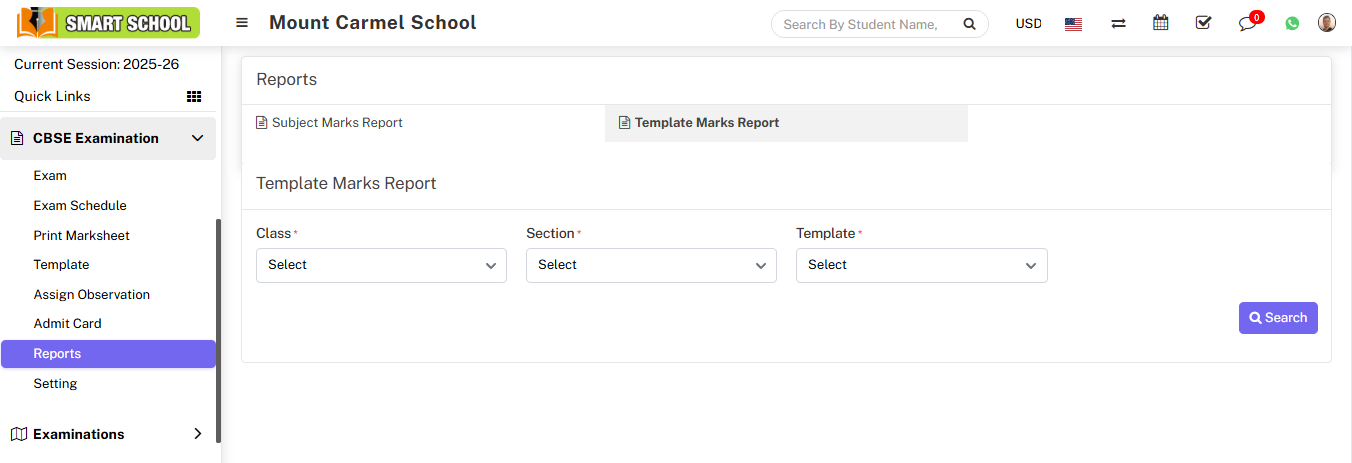
Task: Select the Template Marks Report tab
Action: 706,123
